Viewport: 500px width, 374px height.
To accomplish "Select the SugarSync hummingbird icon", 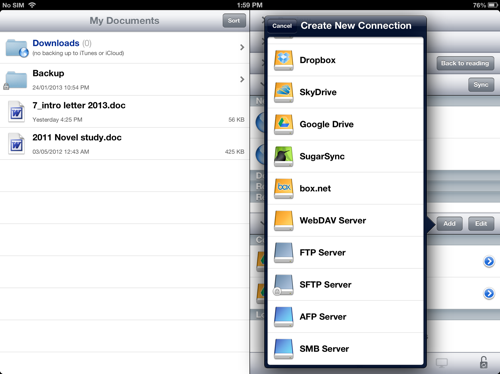I will tap(284, 156).
